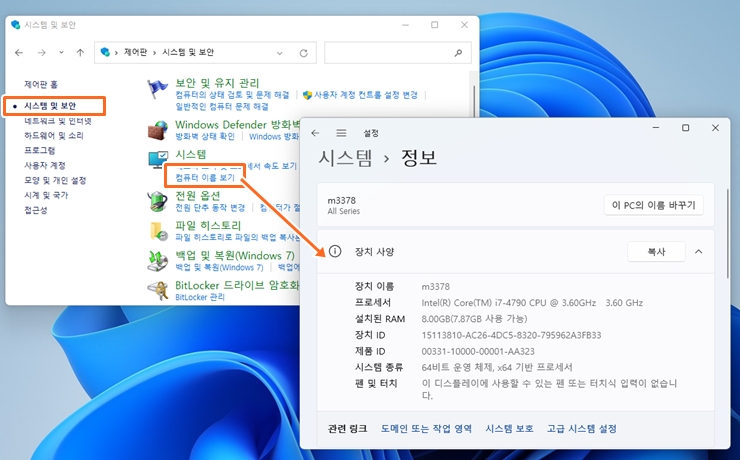Open 프로그램 category in sidebar
Viewport: 740px width, 460px height.
click(x=40, y=151)
